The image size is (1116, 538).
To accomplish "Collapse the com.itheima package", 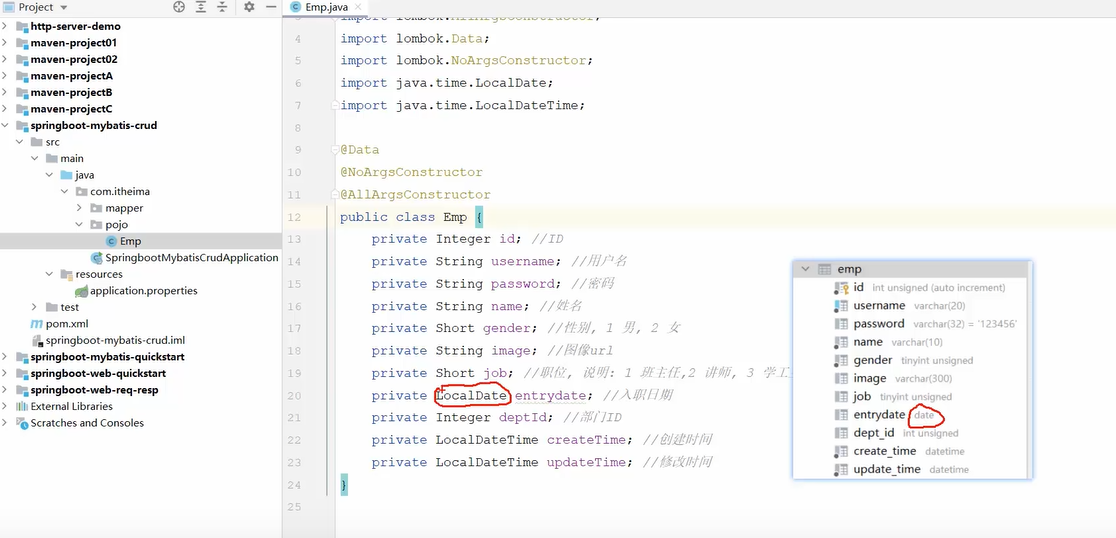I will tap(64, 191).
